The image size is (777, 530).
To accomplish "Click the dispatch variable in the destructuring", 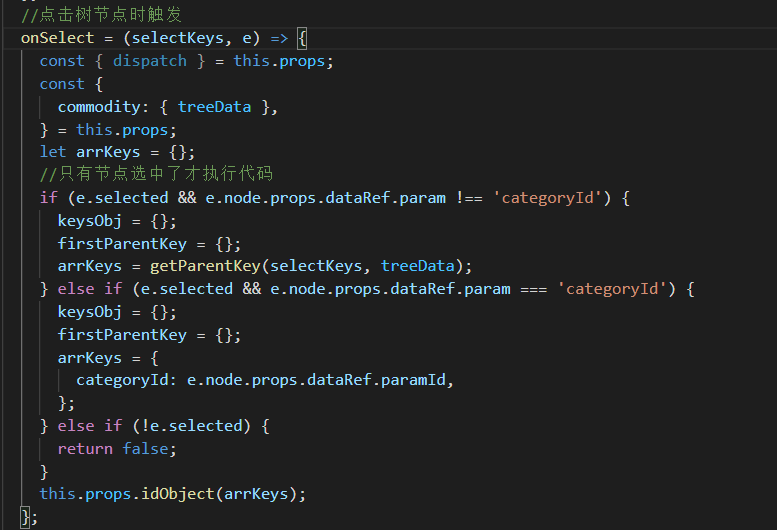I will pos(149,61).
